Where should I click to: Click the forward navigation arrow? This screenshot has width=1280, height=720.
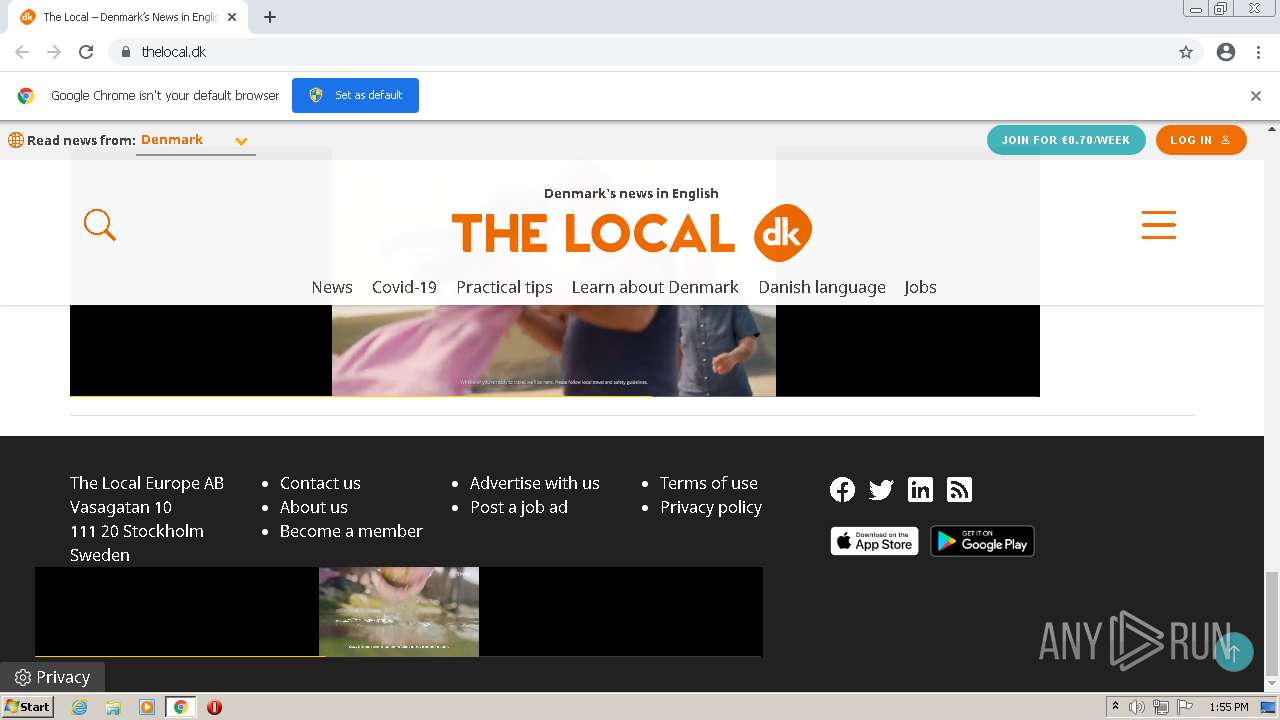pos(54,52)
